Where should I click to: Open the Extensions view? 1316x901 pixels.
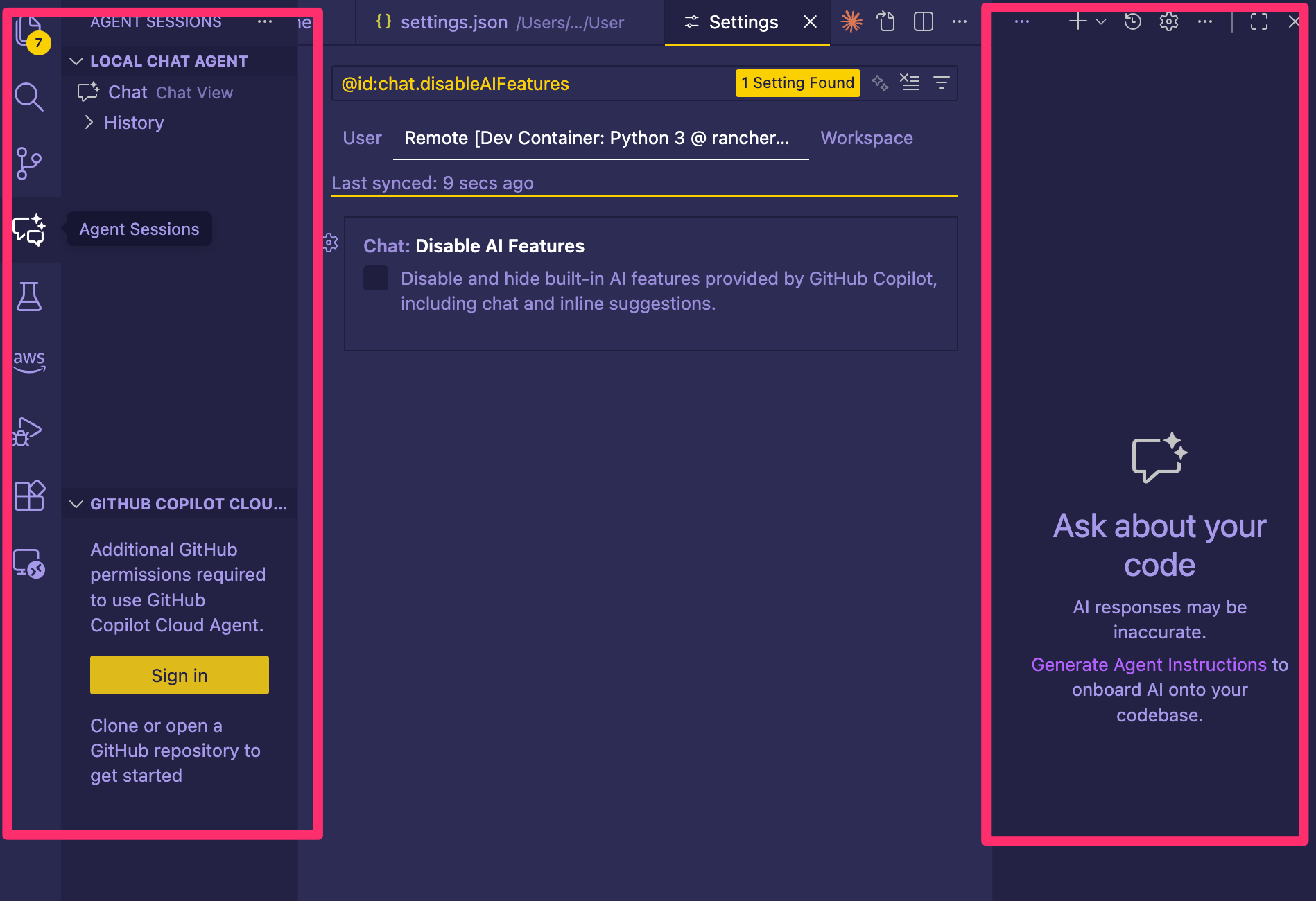29,496
